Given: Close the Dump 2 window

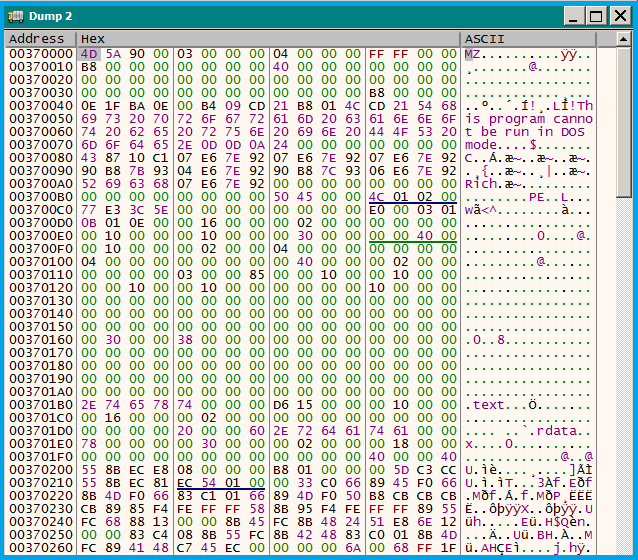Looking at the screenshot, I should [x=618, y=16].
